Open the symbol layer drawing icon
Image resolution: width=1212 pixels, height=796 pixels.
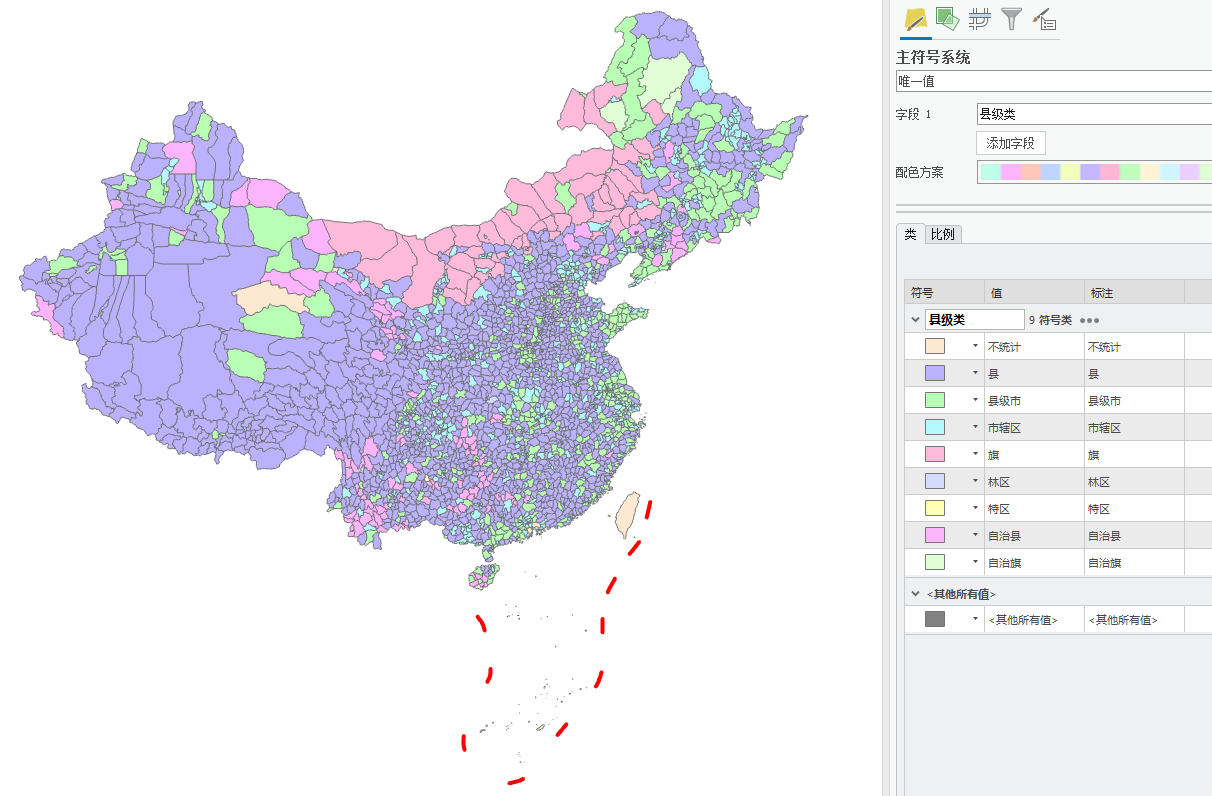click(980, 18)
